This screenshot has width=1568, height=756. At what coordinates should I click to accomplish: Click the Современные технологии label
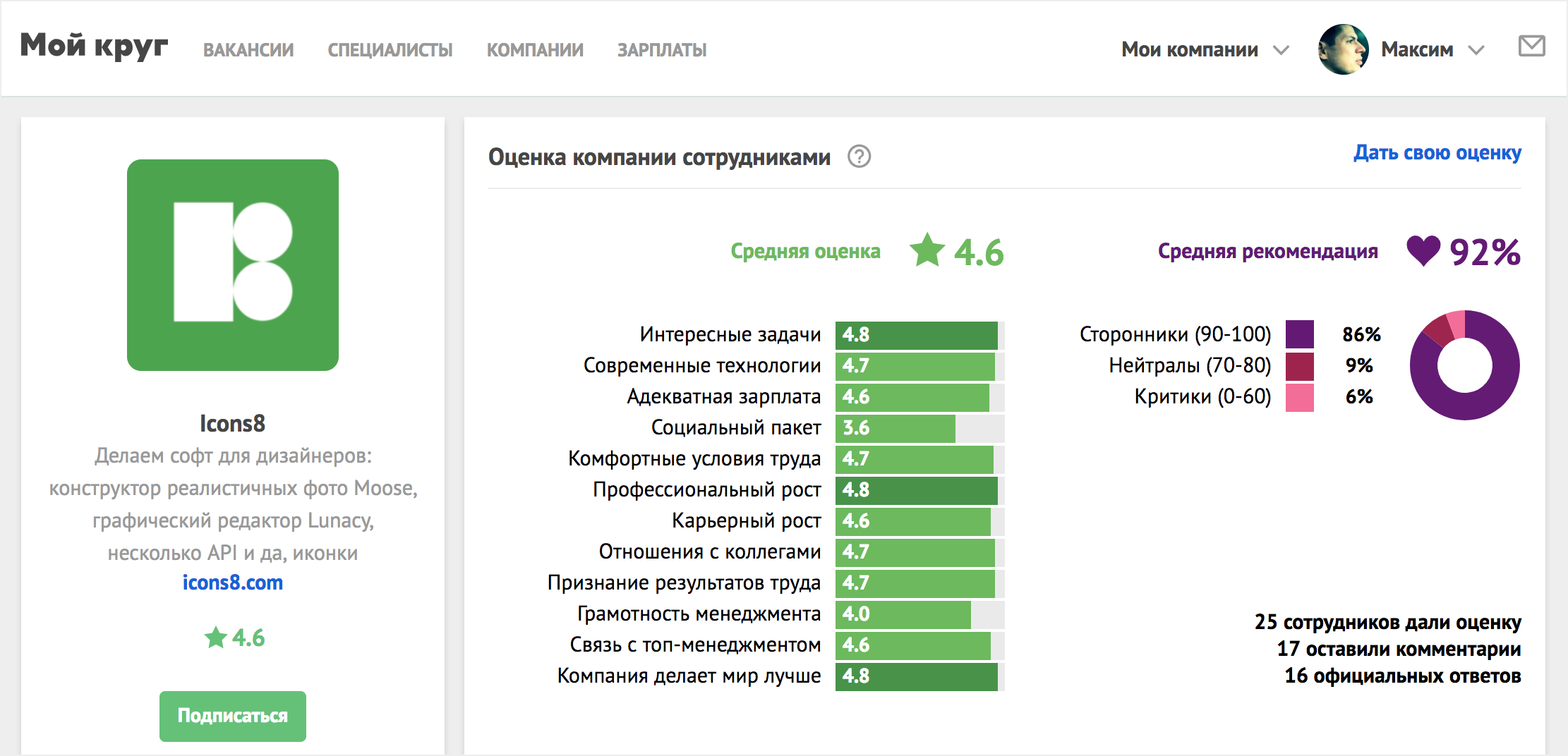702,365
